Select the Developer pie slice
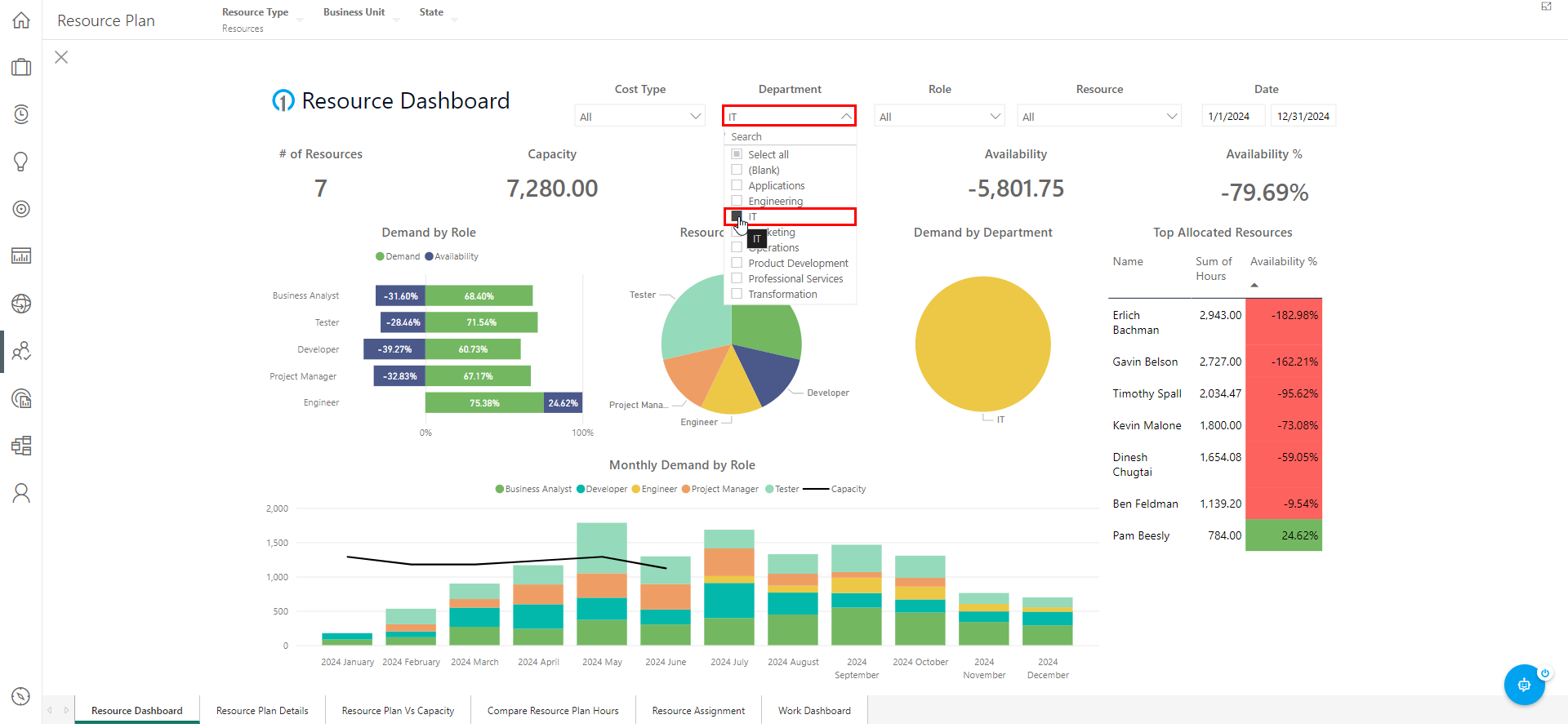1568x728 pixels. pos(768,372)
